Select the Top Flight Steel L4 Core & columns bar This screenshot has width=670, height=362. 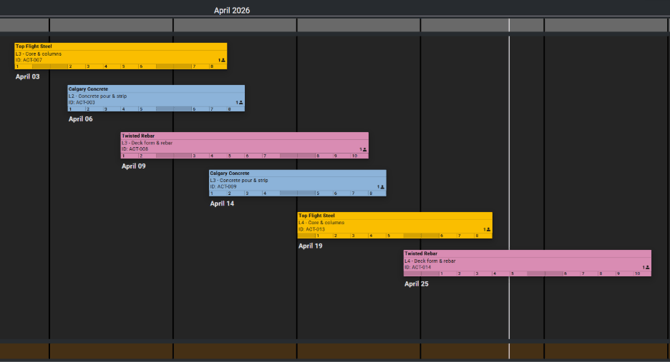click(395, 225)
